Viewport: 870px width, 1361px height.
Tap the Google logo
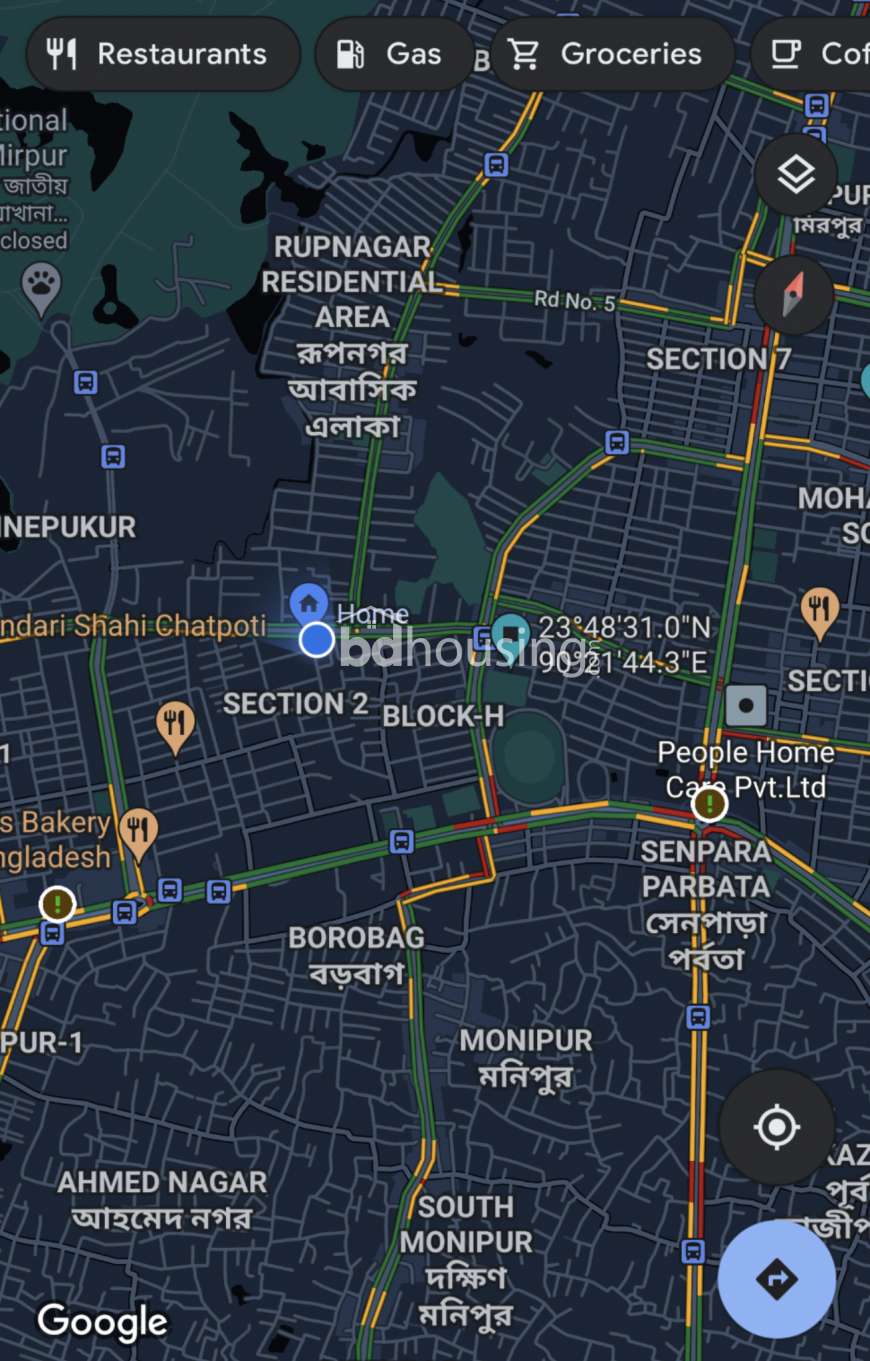click(103, 1322)
